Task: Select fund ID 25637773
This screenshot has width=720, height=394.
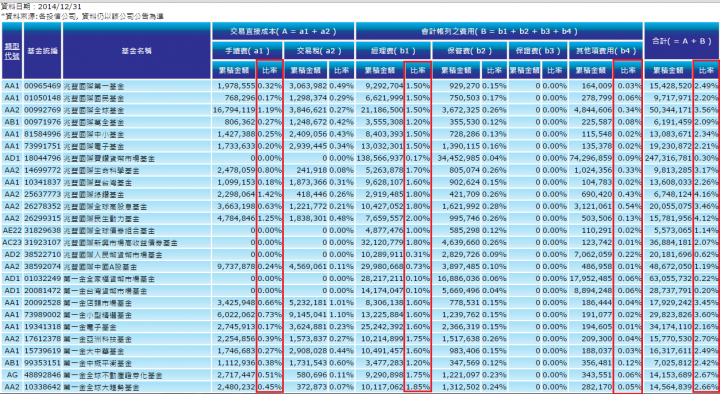Action: tap(42, 194)
